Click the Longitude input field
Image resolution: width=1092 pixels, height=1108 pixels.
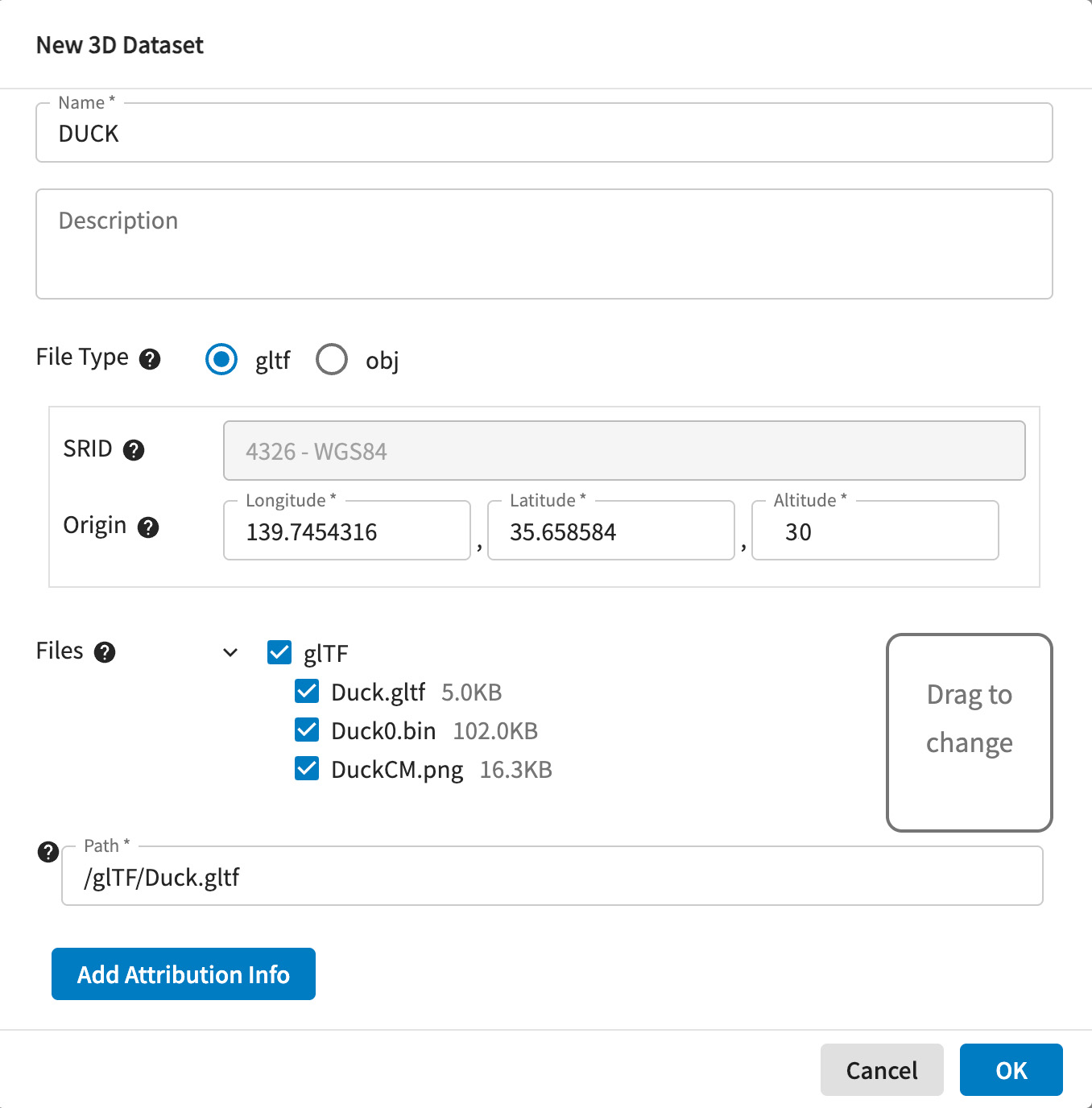(347, 531)
